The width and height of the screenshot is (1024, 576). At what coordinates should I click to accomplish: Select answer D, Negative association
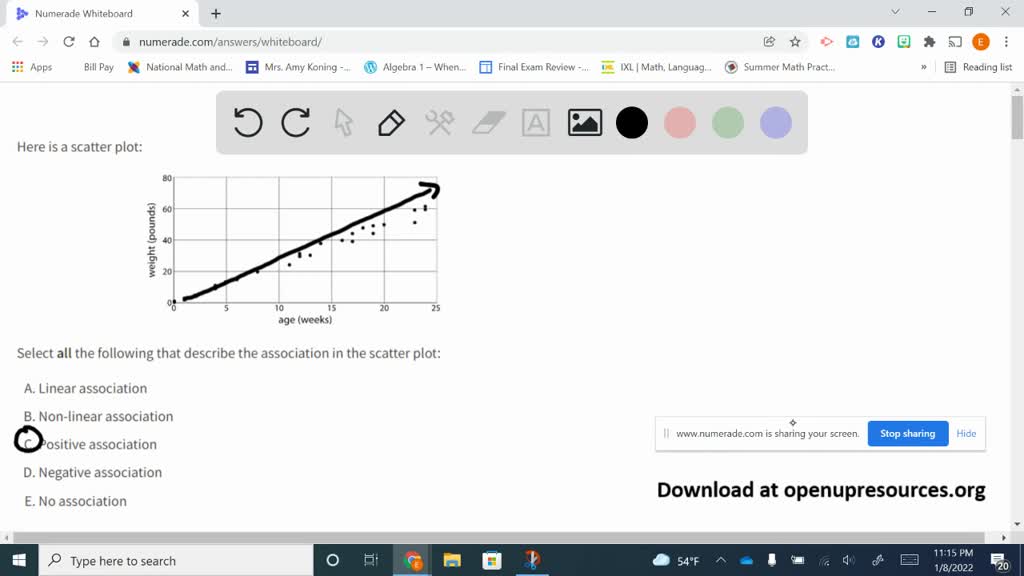tap(92, 472)
